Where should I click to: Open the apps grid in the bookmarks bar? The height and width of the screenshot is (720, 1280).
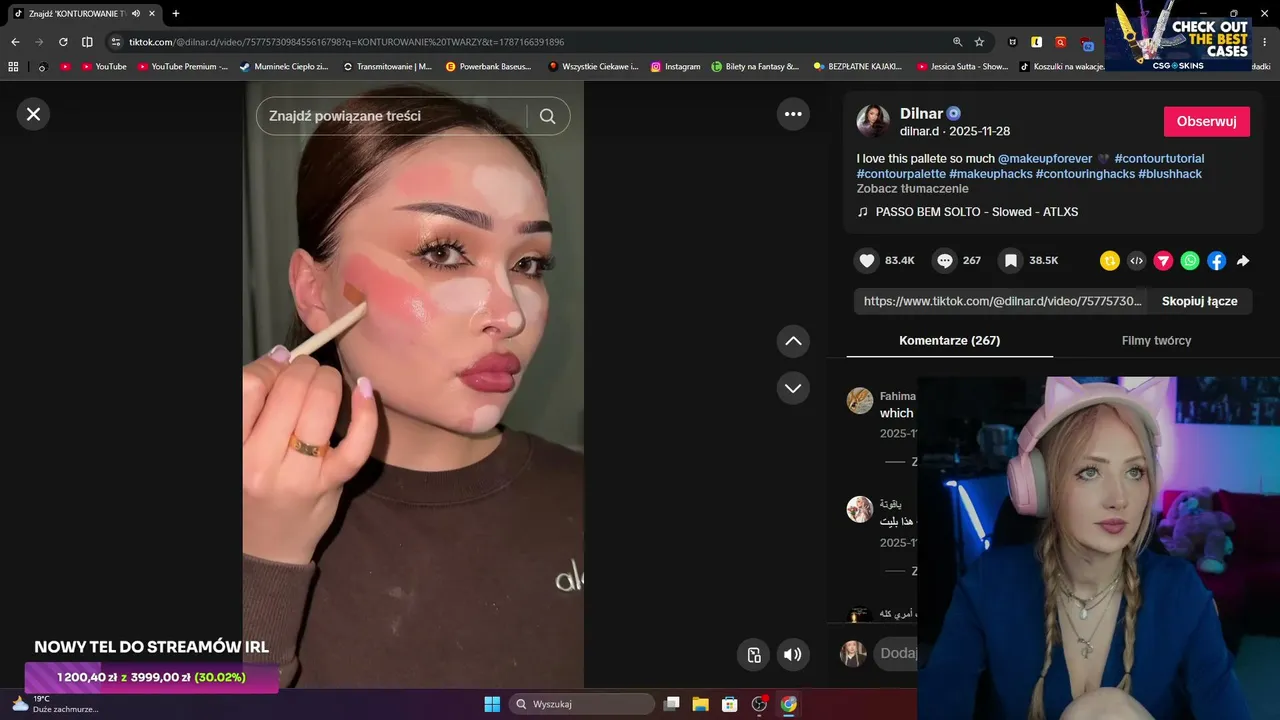click(x=13, y=67)
